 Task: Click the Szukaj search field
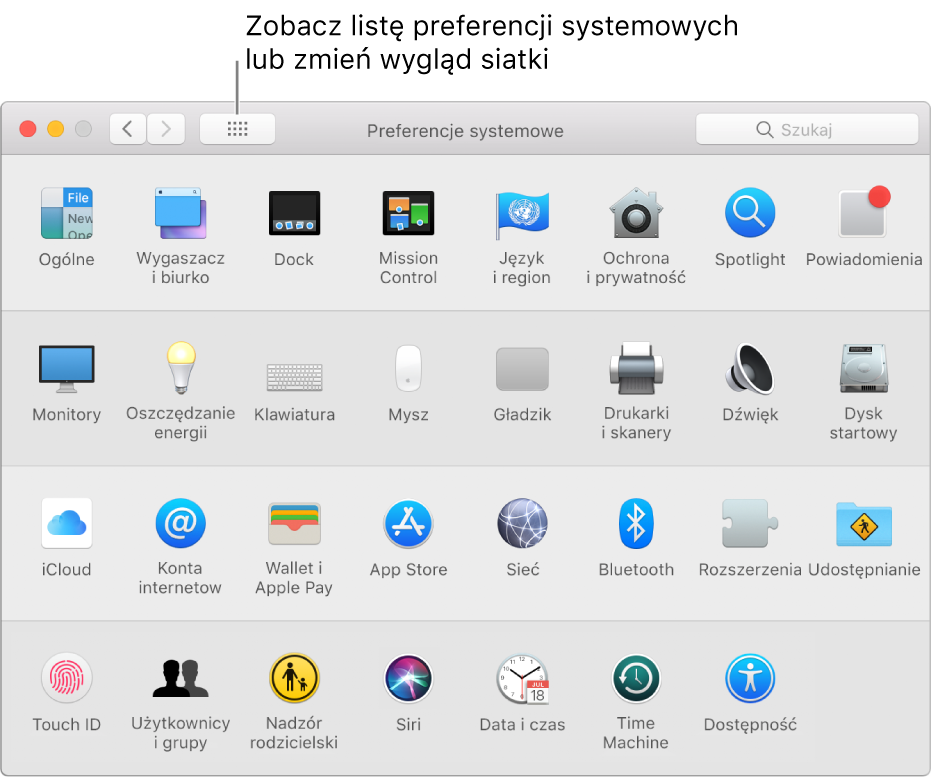pos(807,129)
